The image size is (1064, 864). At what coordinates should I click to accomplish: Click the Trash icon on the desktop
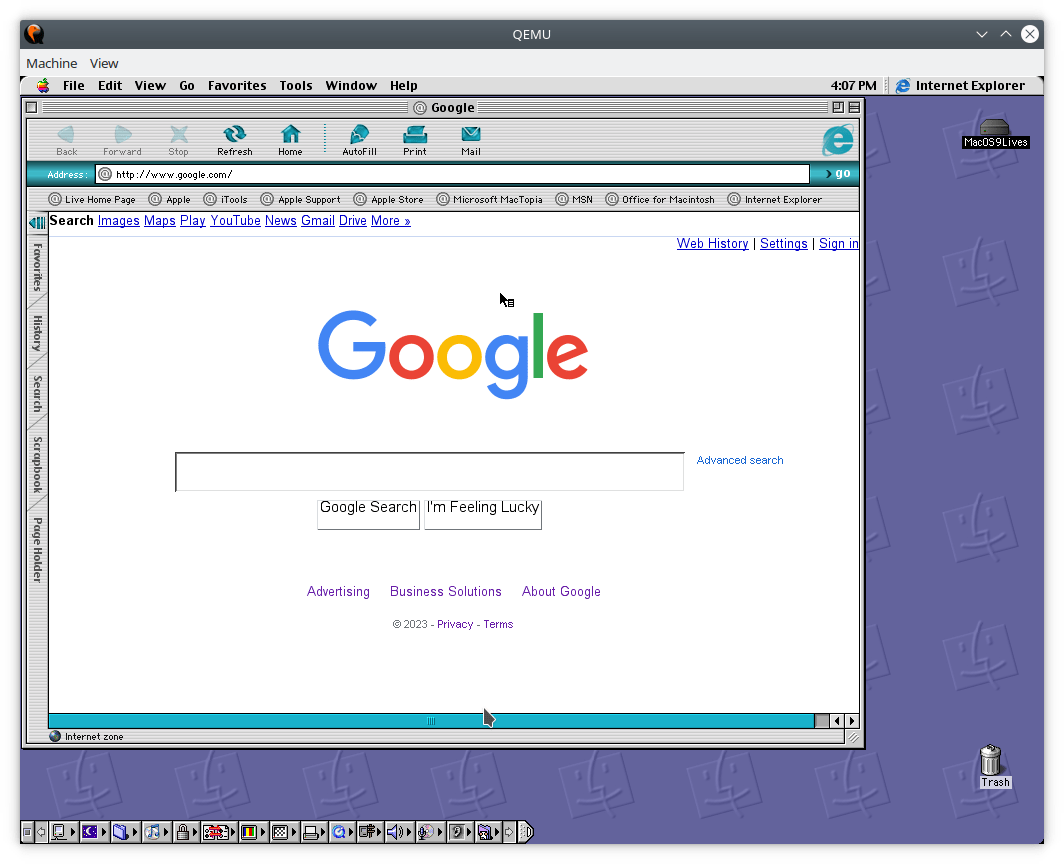(x=993, y=764)
